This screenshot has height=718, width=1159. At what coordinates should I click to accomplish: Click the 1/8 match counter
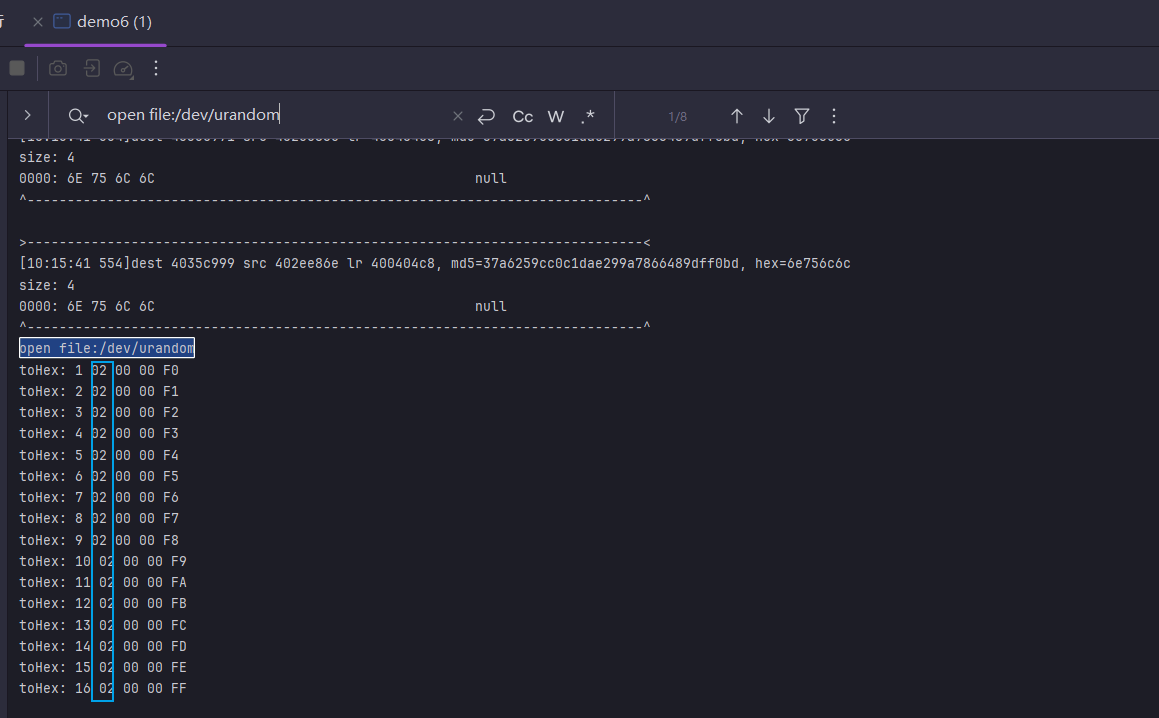coord(678,116)
